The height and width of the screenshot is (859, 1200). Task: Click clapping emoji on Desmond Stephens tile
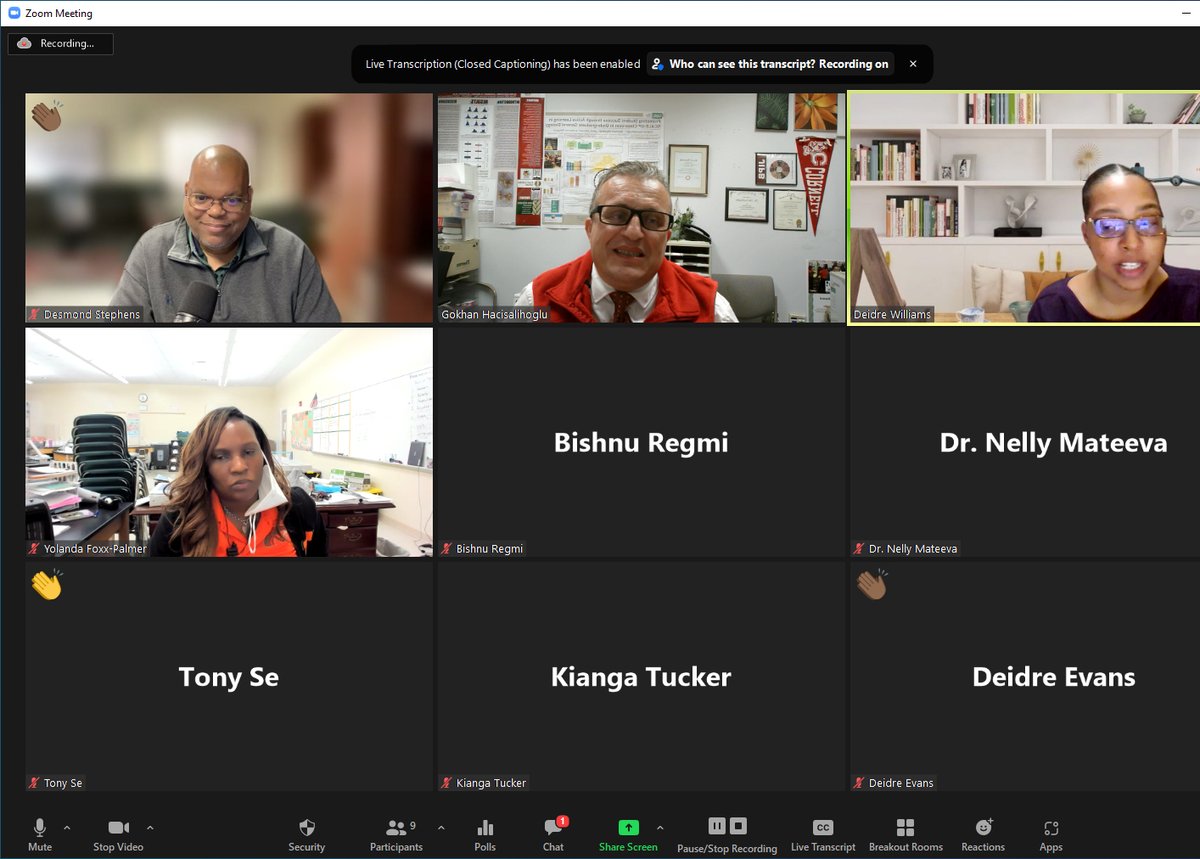(46, 116)
